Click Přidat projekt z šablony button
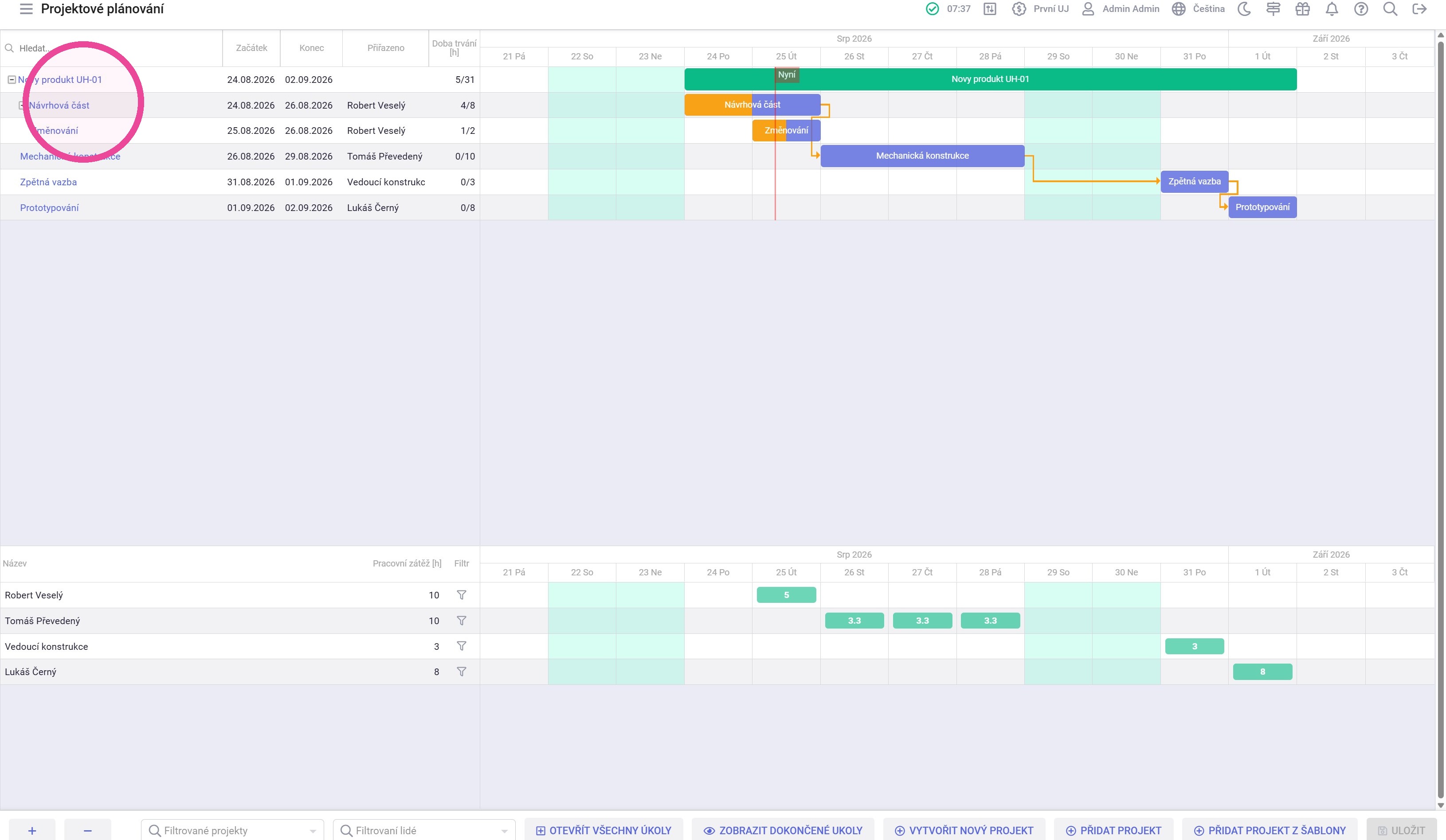This screenshot has height=840, width=1446. (1269, 830)
